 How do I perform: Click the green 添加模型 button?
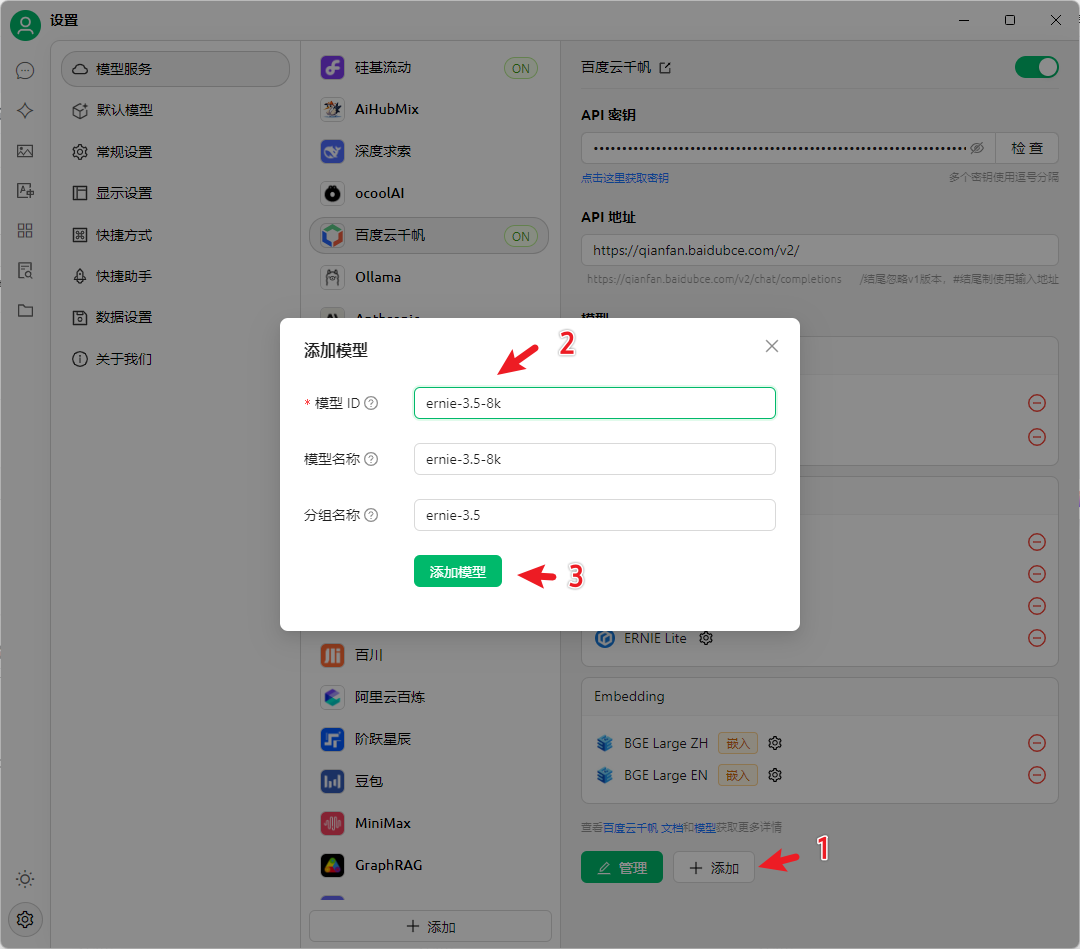coord(457,572)
